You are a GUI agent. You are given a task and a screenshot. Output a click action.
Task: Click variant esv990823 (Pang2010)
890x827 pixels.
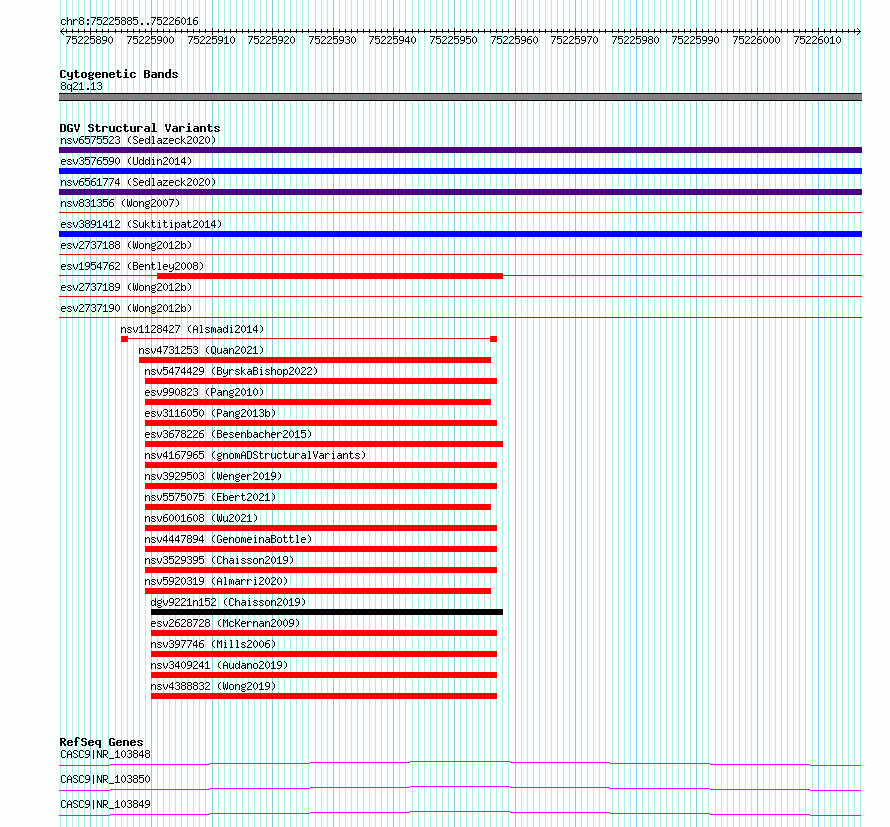click(204, 392)
